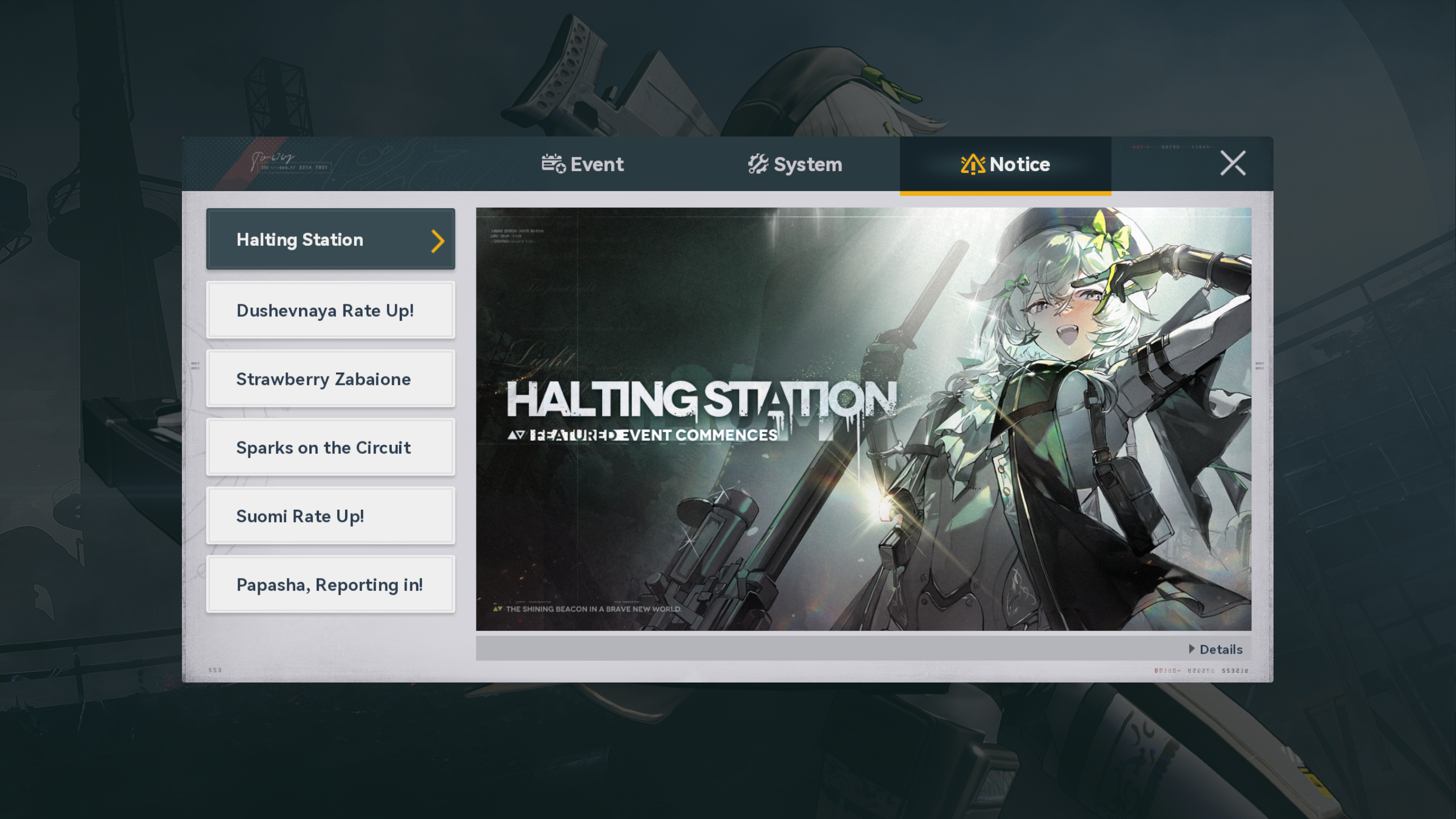
Task: Click the triangle arrow beside Details
Action: 1192,648
